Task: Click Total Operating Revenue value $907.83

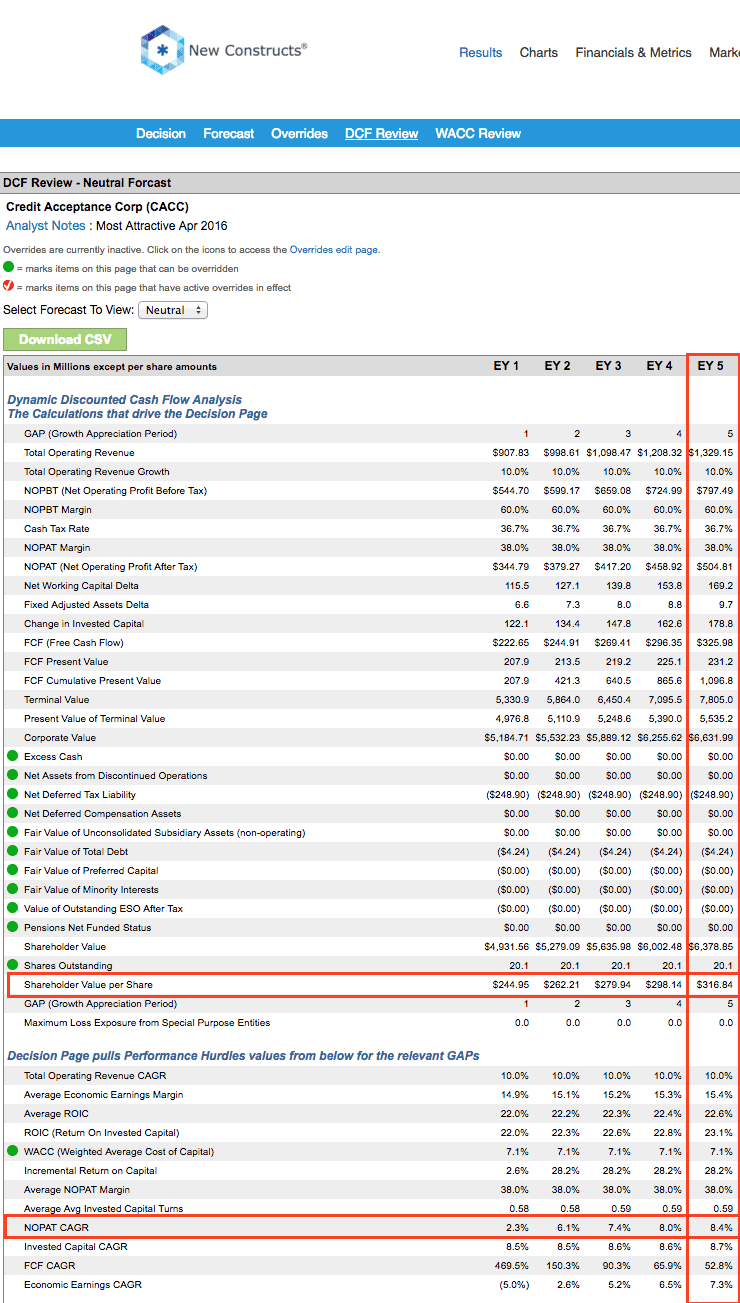Action: (x=511, y=453)
